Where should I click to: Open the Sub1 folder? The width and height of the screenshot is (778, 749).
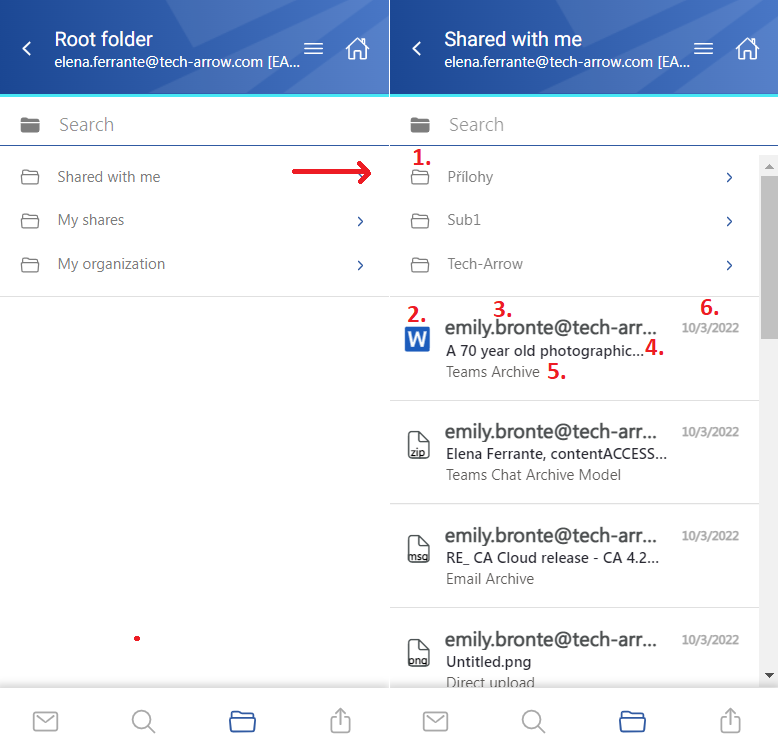pyautogui.click(x=575, y=220)
